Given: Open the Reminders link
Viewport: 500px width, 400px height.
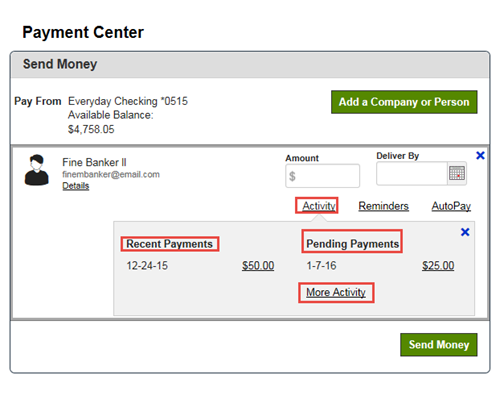Looking at the screenshot, I should click(x=383, y=206).
